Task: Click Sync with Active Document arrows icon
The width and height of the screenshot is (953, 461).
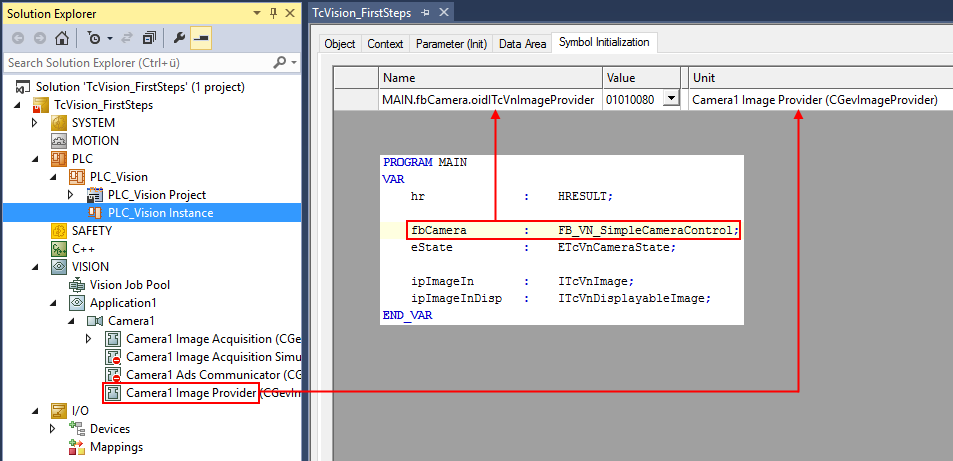Action: 127,38
